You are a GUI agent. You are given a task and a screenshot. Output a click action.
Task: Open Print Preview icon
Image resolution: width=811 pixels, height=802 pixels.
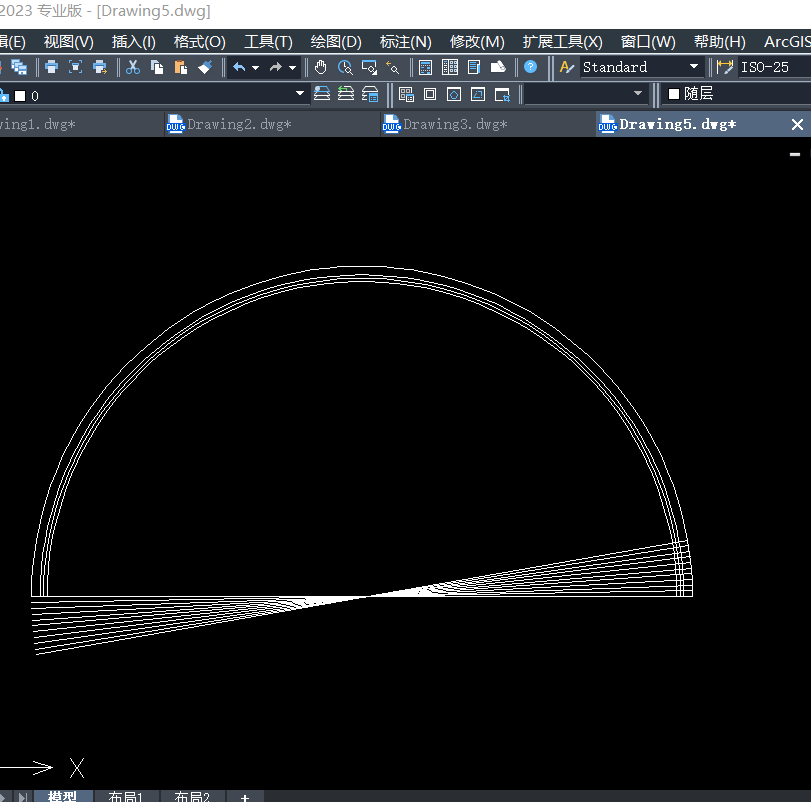coord(76,67)
